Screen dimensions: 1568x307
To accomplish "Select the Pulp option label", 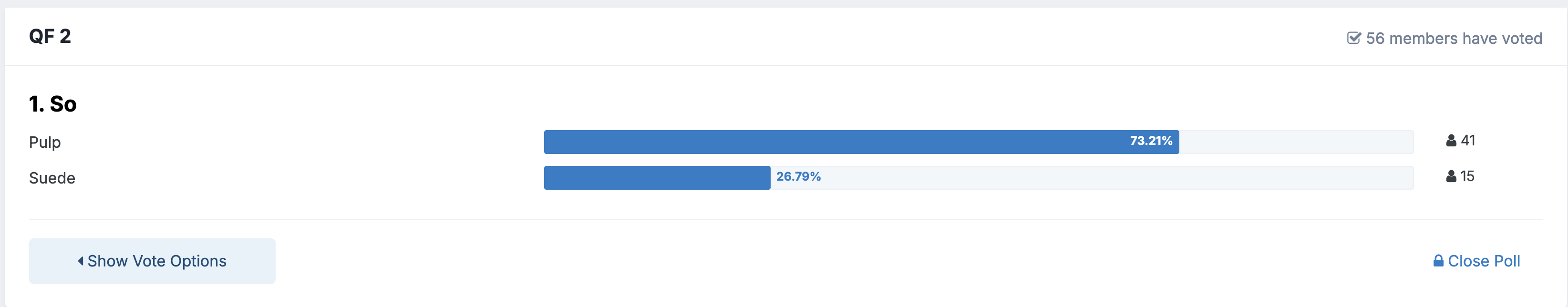I will [x=45, y=142].
